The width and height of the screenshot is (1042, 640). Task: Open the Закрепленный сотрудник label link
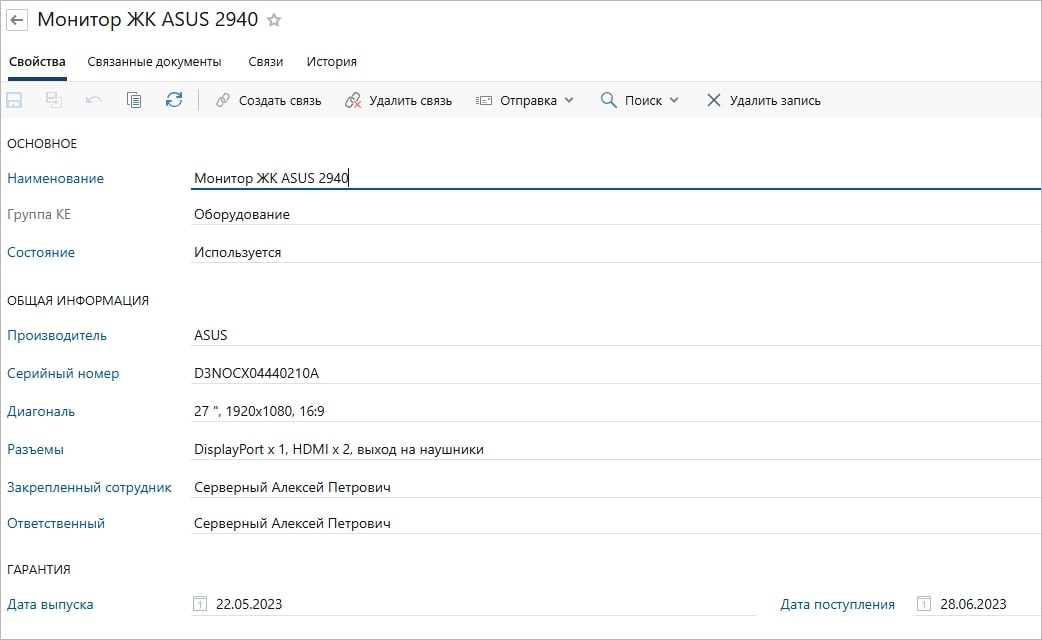point(89,487)
